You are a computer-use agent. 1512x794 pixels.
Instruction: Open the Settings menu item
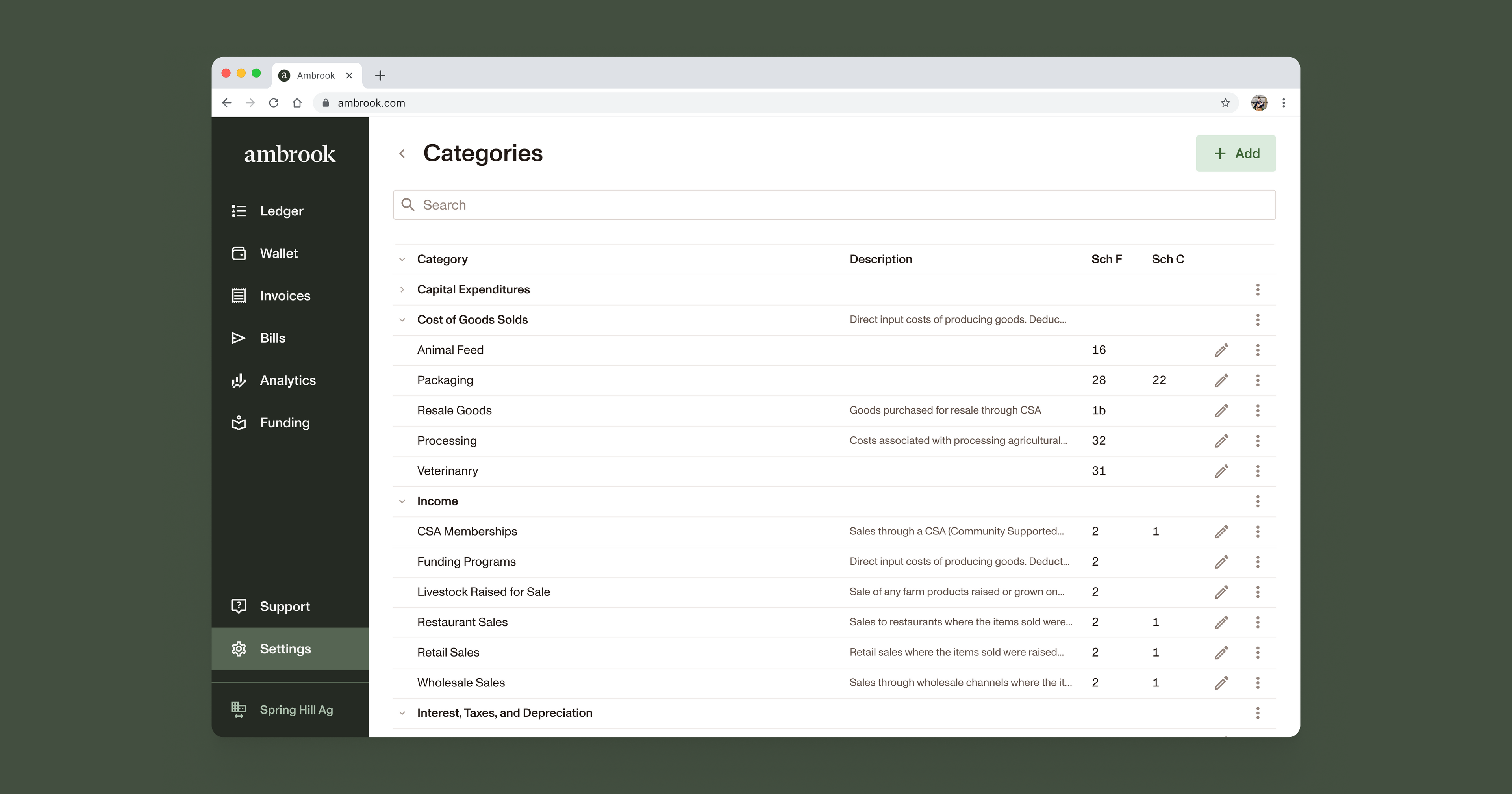(285, 648)
